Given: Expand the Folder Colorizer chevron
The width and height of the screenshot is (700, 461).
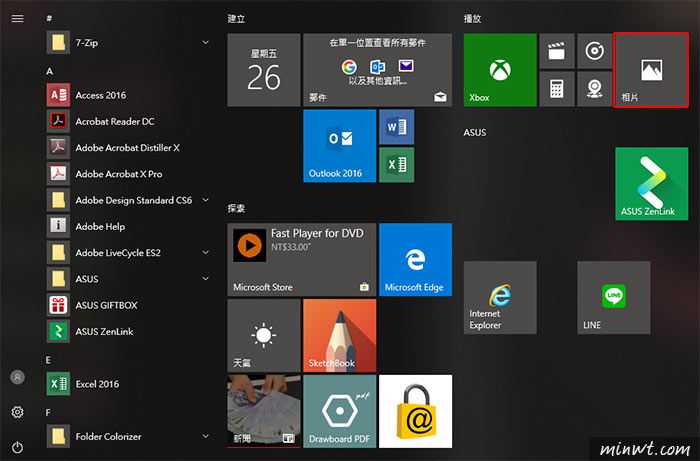Looking at the screenshot, I should click(x=206, y=436).
